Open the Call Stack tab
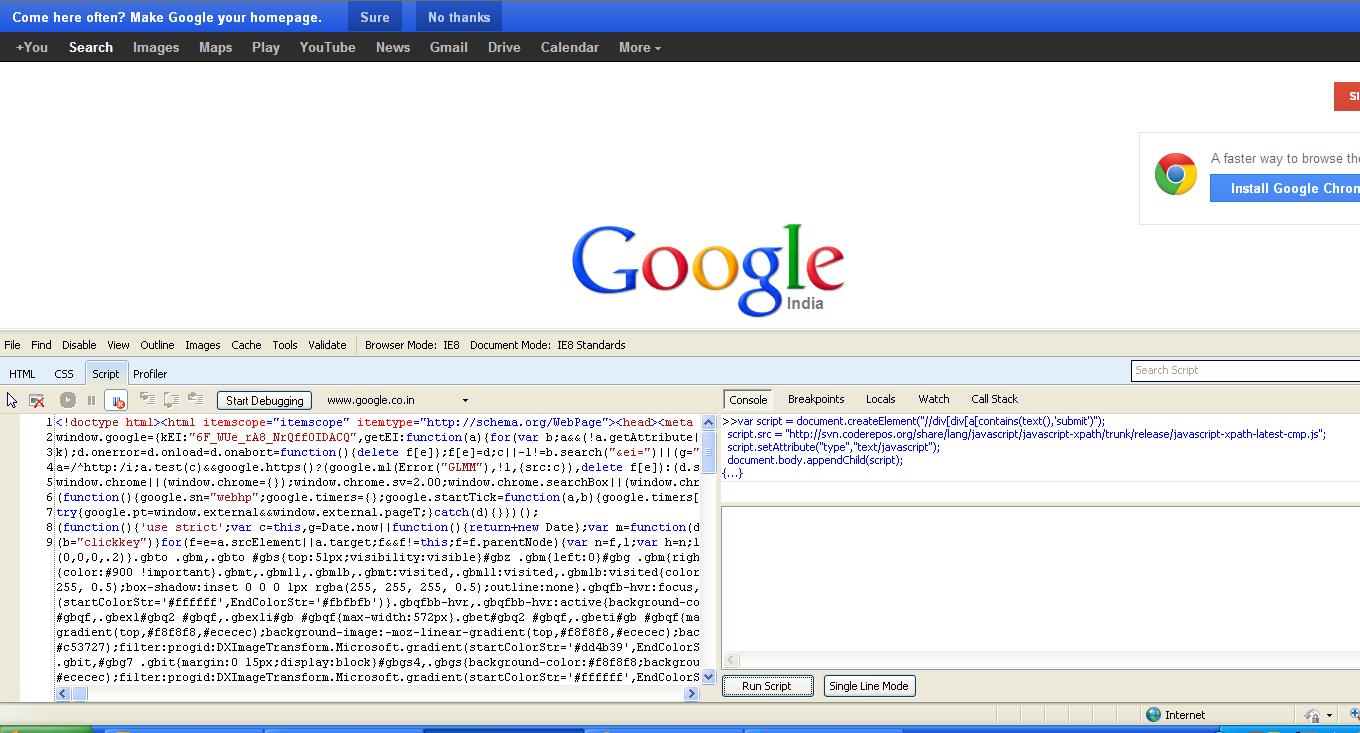Screen dimensions: 1360x733 (x=994, y=399)
